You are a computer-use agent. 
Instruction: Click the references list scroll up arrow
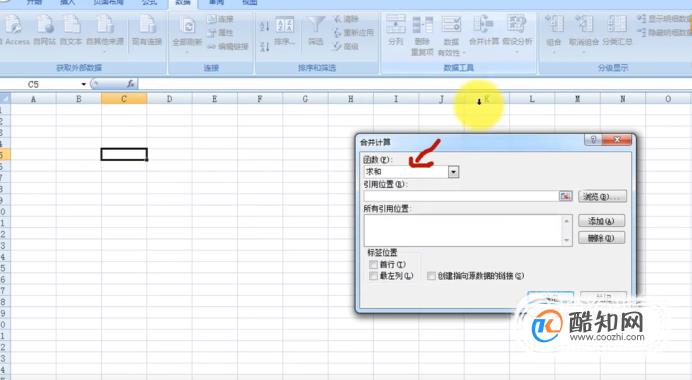point(567,220)
